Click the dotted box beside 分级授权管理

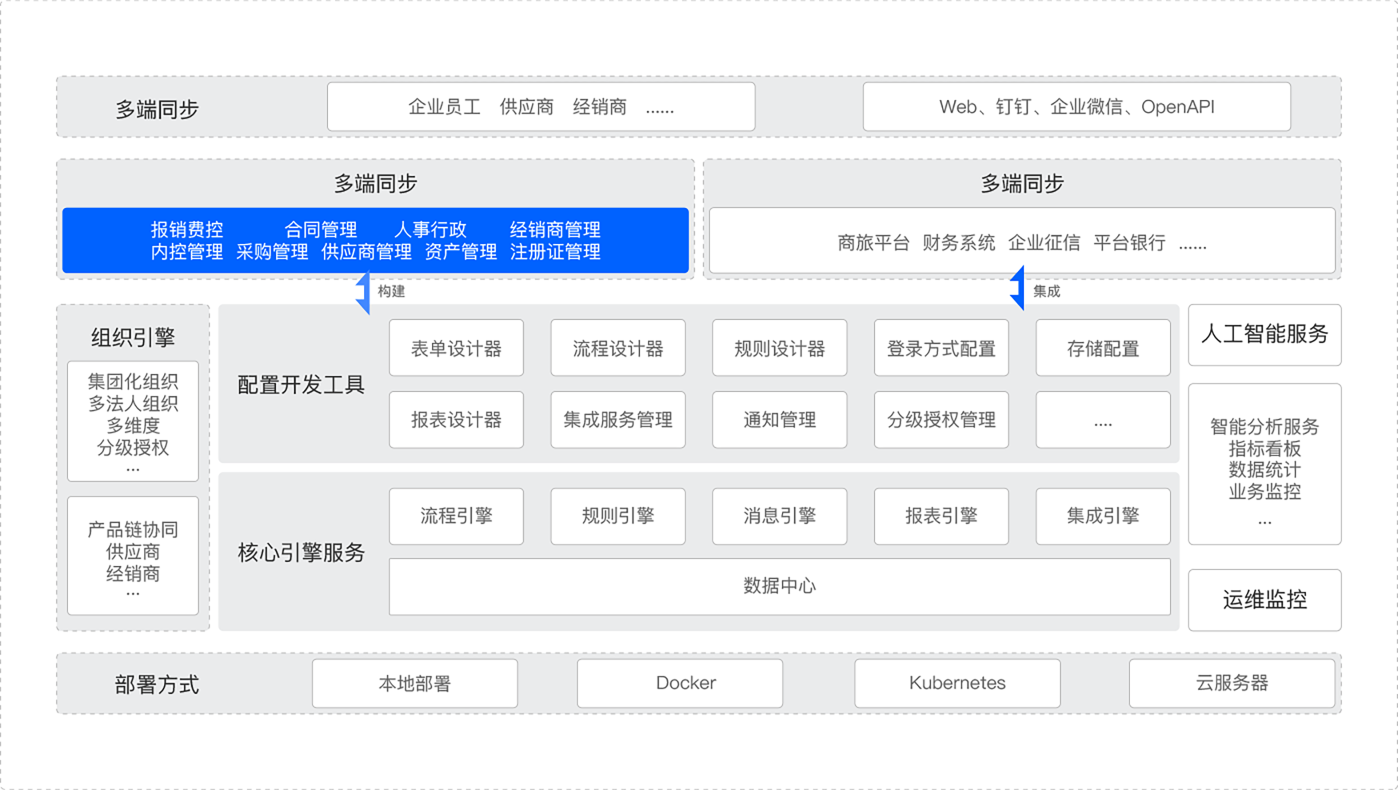point(1103,420)
